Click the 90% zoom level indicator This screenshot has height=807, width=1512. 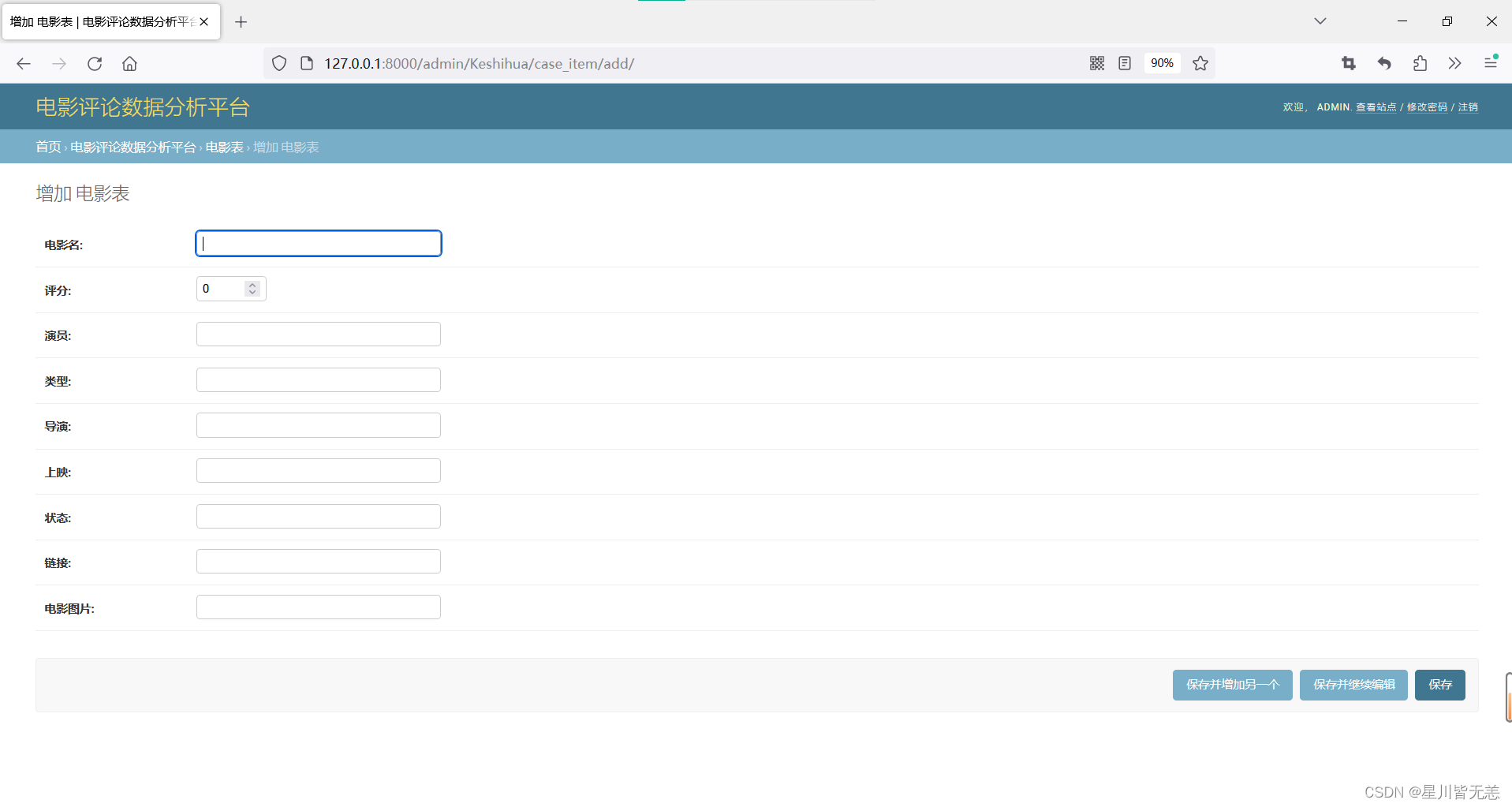pyautogui.click(x=1162, y=63)
